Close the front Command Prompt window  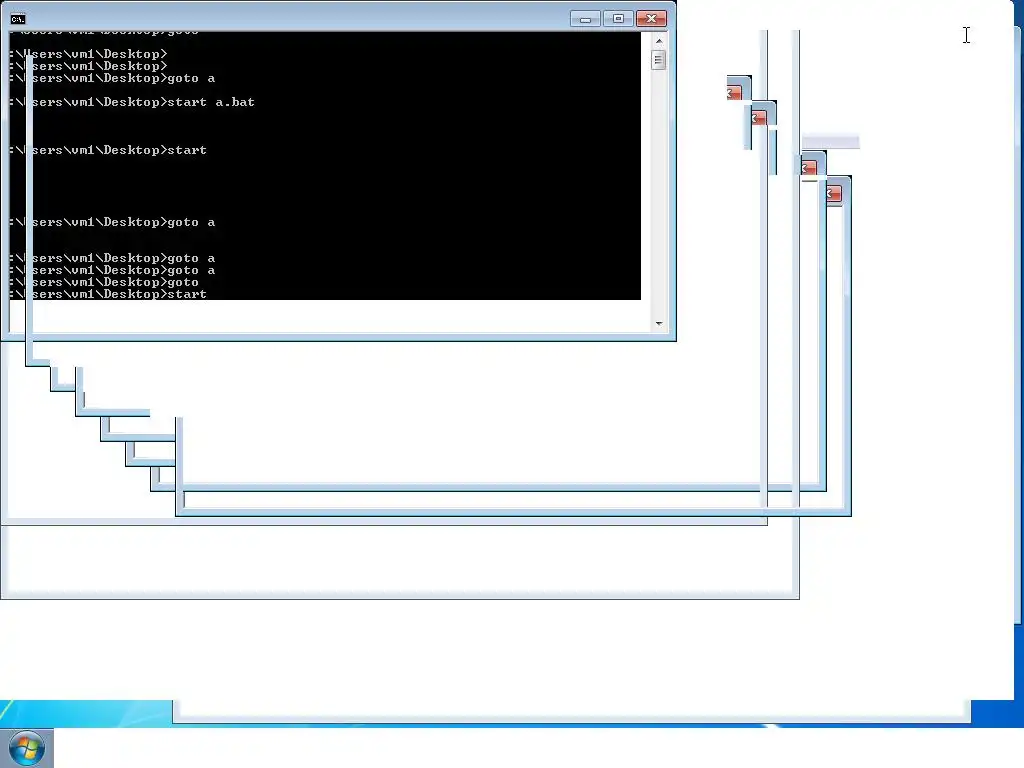pyautogui.click(x=651, y=19)
